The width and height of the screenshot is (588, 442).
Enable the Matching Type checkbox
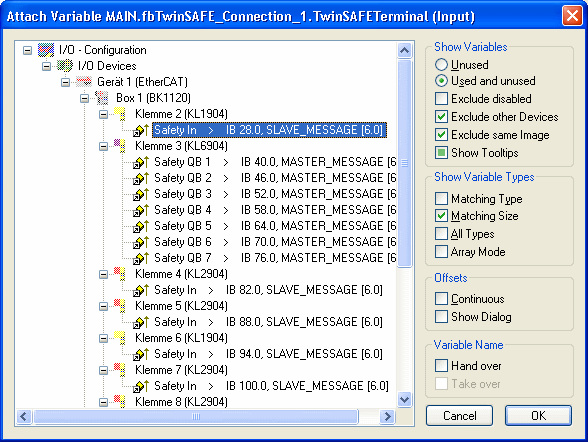pyautogui.click(x=441, y=198)
